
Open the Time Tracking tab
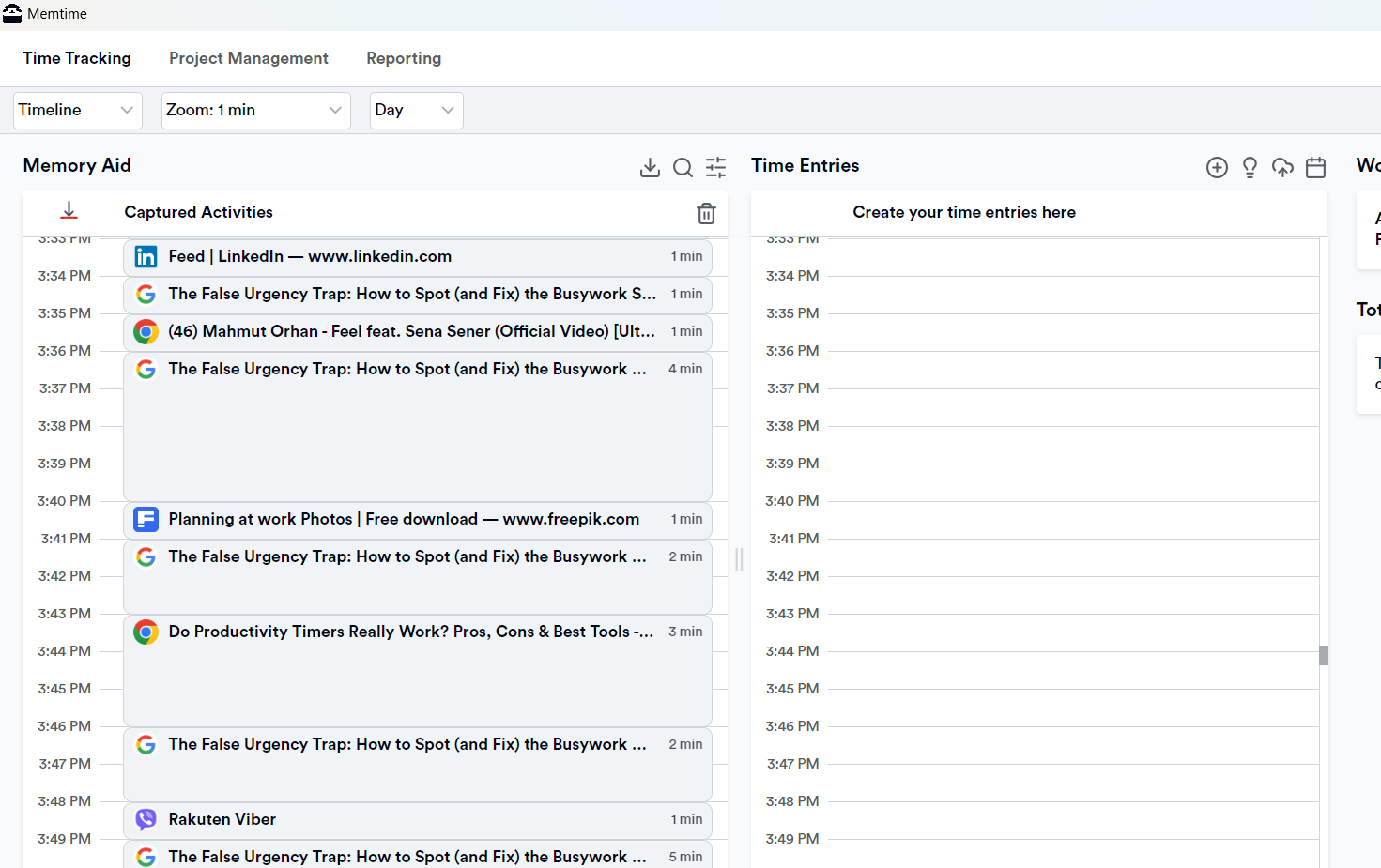click(x=77, y=58)
